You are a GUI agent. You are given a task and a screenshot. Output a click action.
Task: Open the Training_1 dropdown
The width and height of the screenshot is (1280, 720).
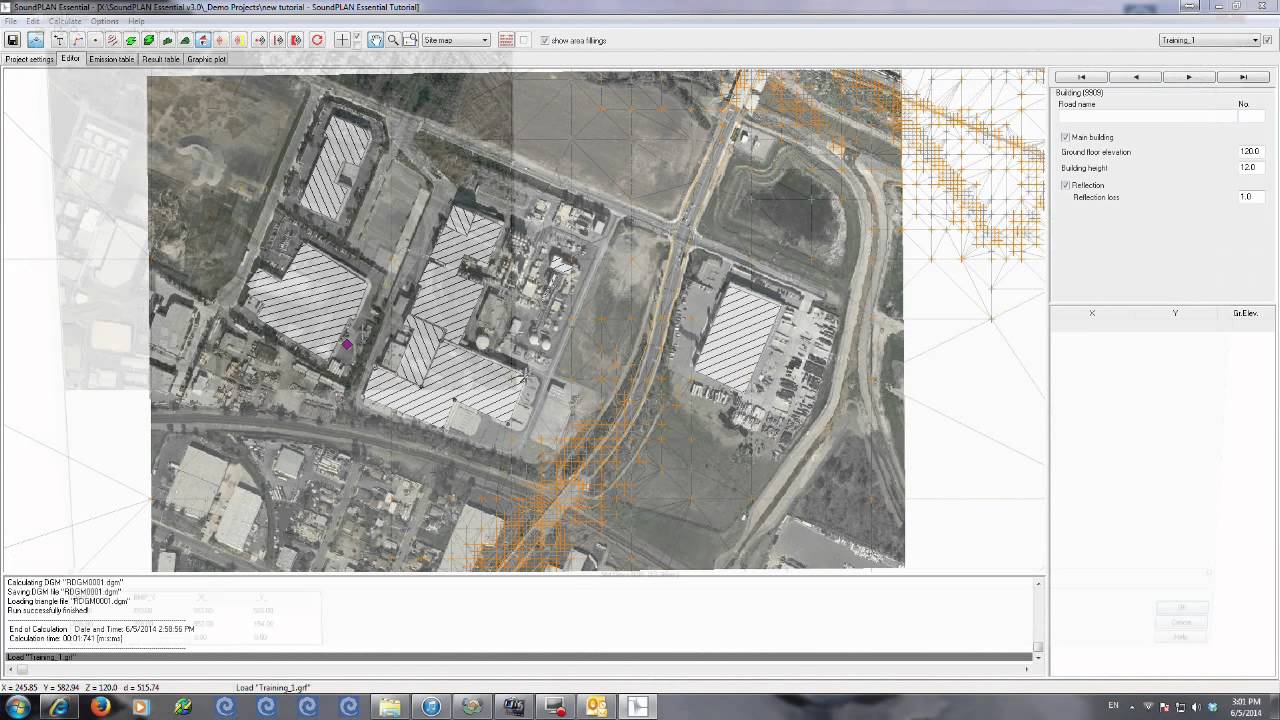[x=1209, y=40]
